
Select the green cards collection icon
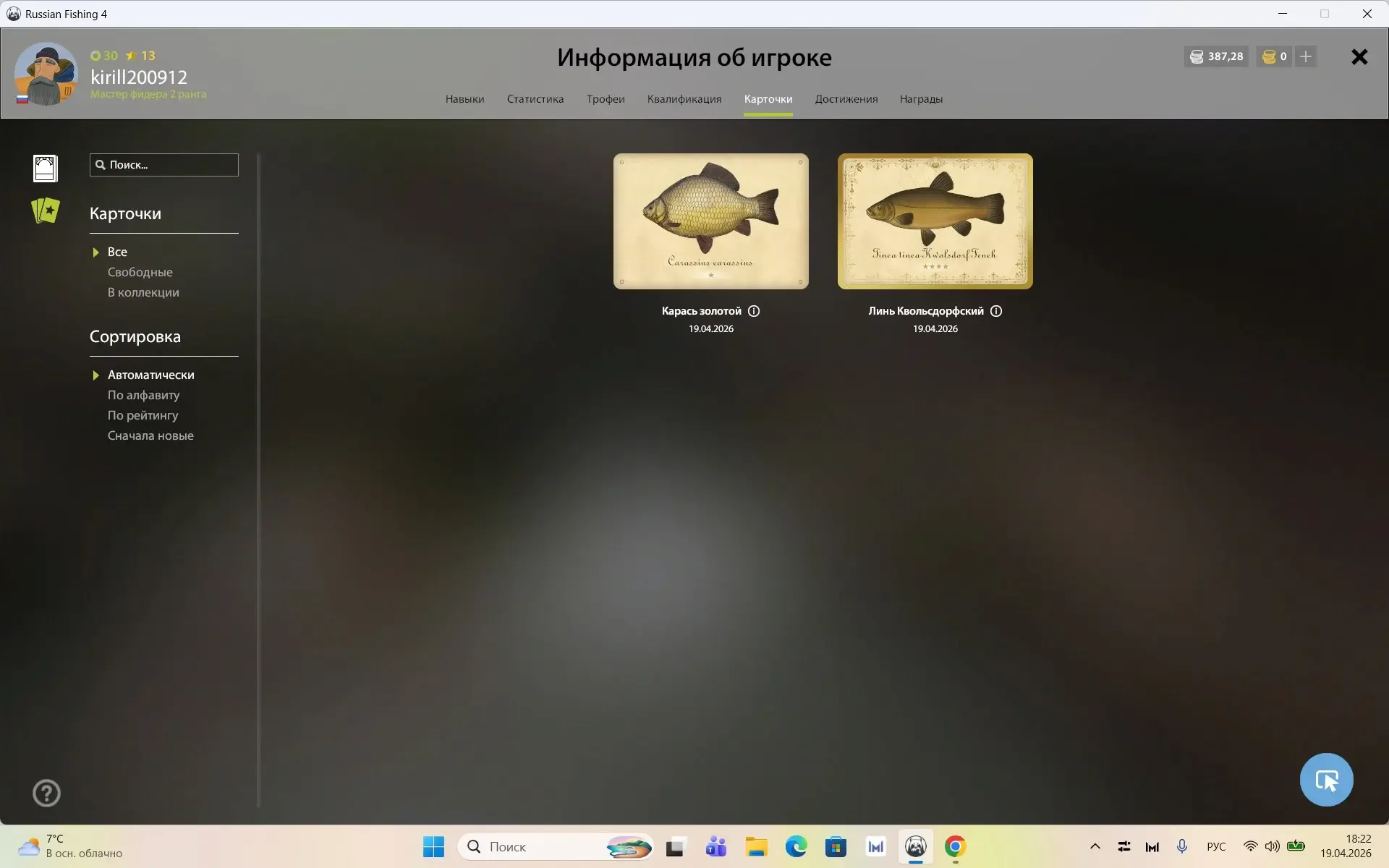pos(46,210)
